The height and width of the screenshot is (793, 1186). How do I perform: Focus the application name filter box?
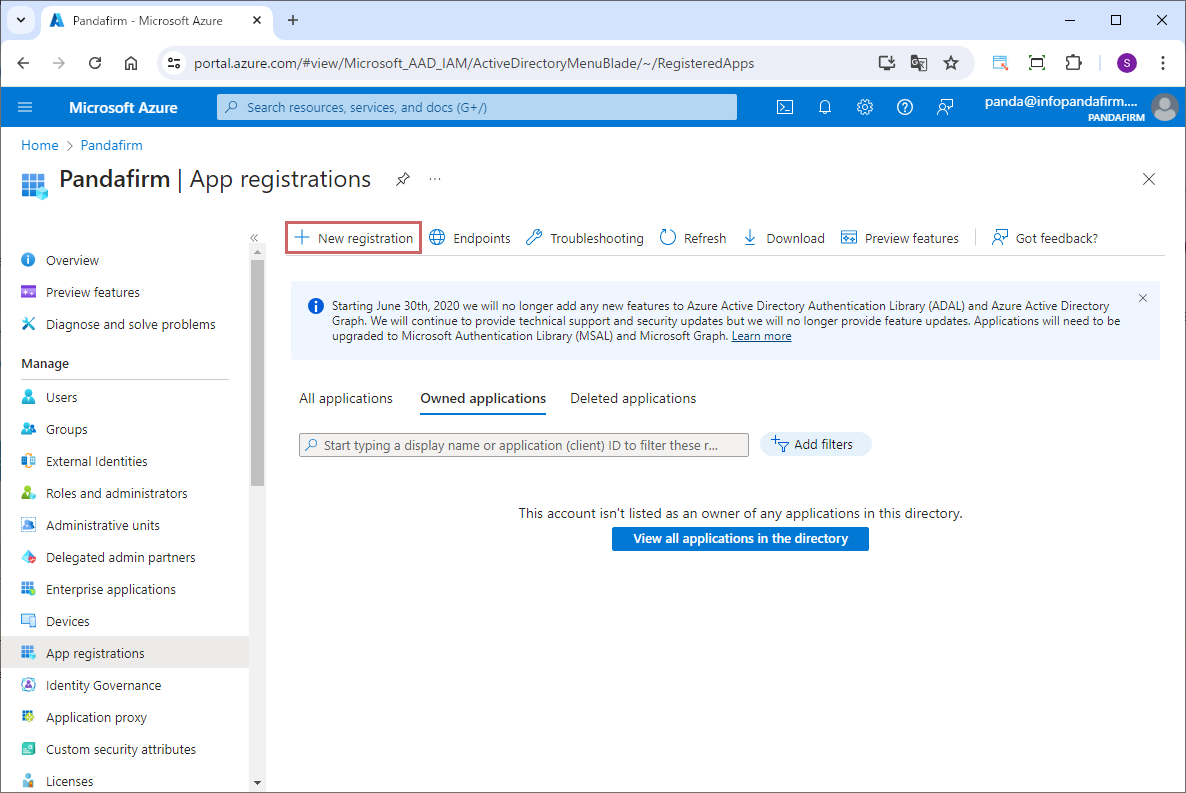pos(524,445)
